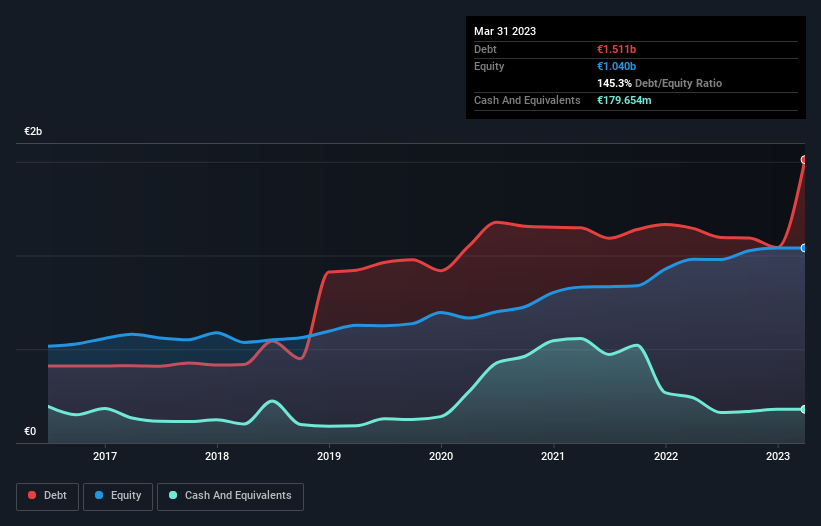Click the red Debt endpoint marker on chart
This screenshot has width=821, height=526.
click(804, 160)
